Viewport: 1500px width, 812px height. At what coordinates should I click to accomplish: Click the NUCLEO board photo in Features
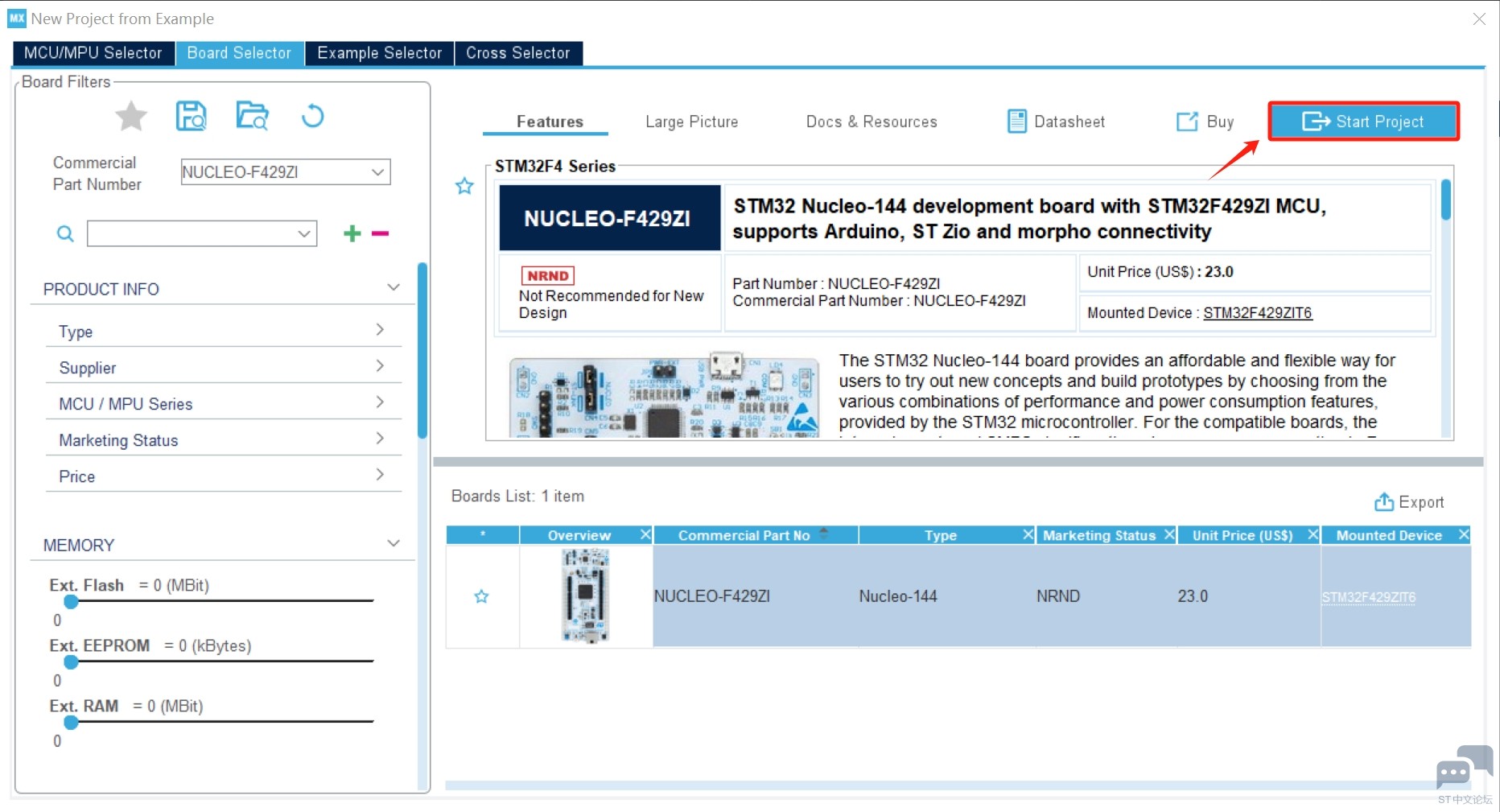point(664,396)
